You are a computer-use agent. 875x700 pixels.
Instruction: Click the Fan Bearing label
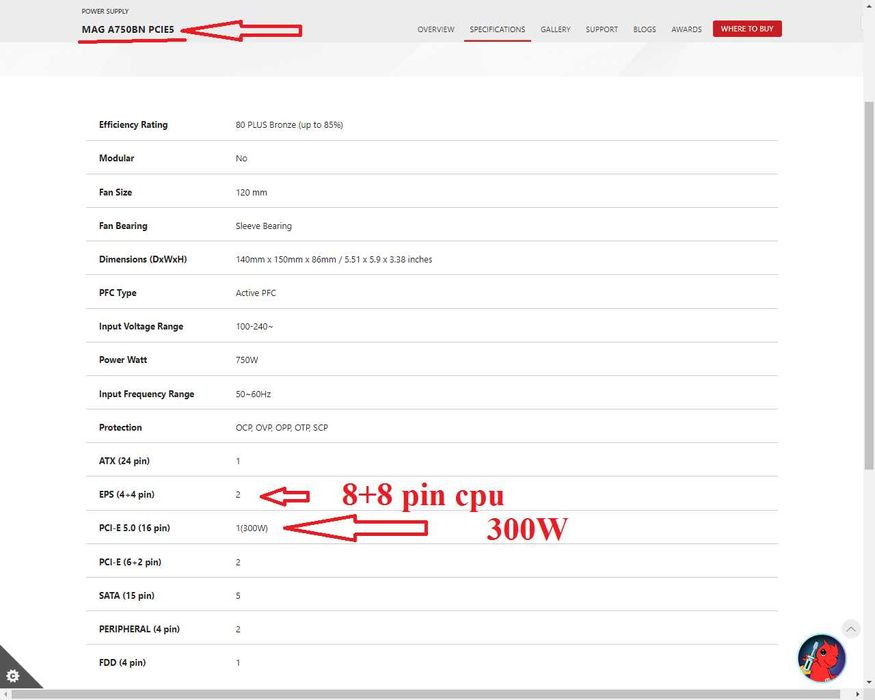(123, 226)
